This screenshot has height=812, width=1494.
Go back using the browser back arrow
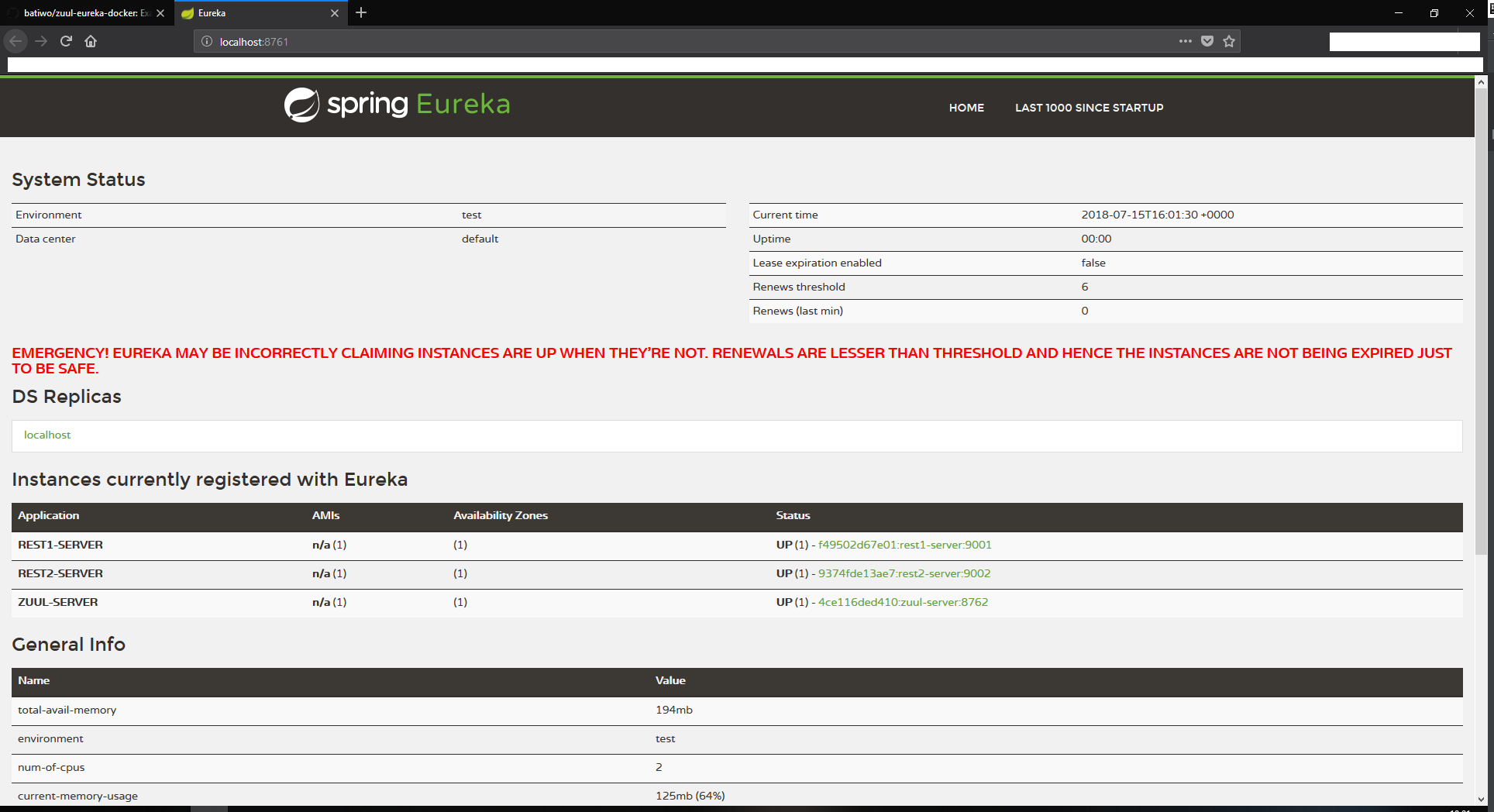(x=15, y=41)
